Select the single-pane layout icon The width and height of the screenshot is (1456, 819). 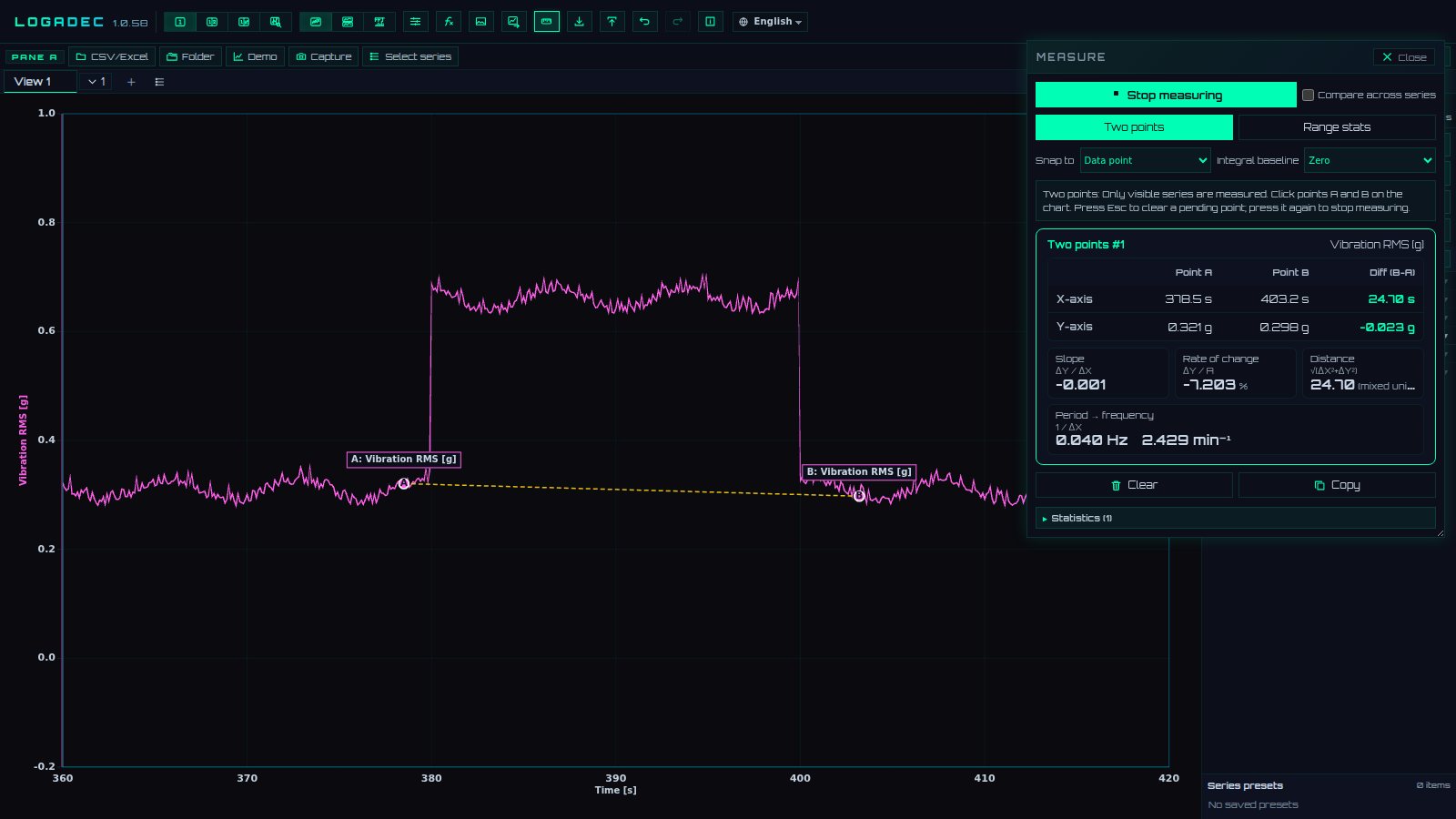tap(180, 22)
